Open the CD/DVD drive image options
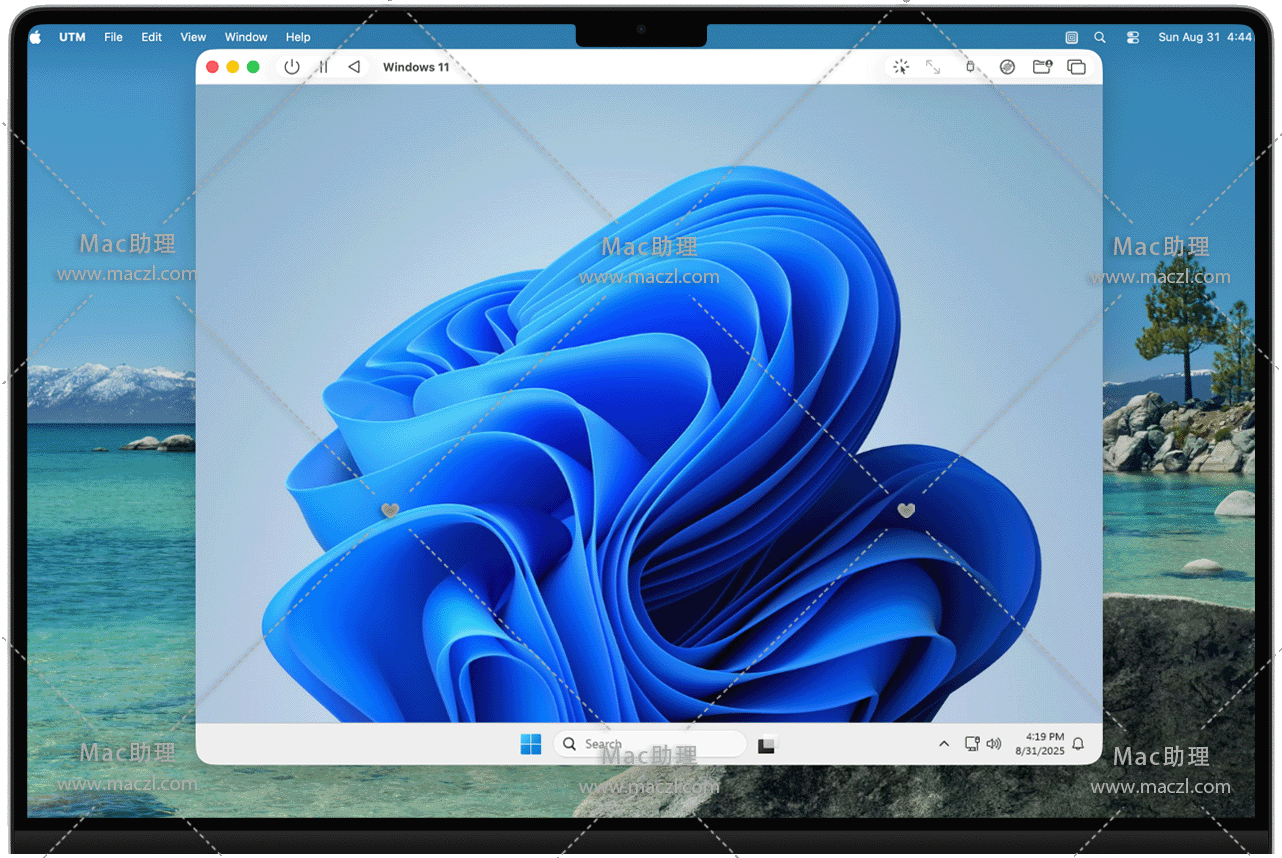Screen dimensions: 1282x858 [x=1007, y=67]
